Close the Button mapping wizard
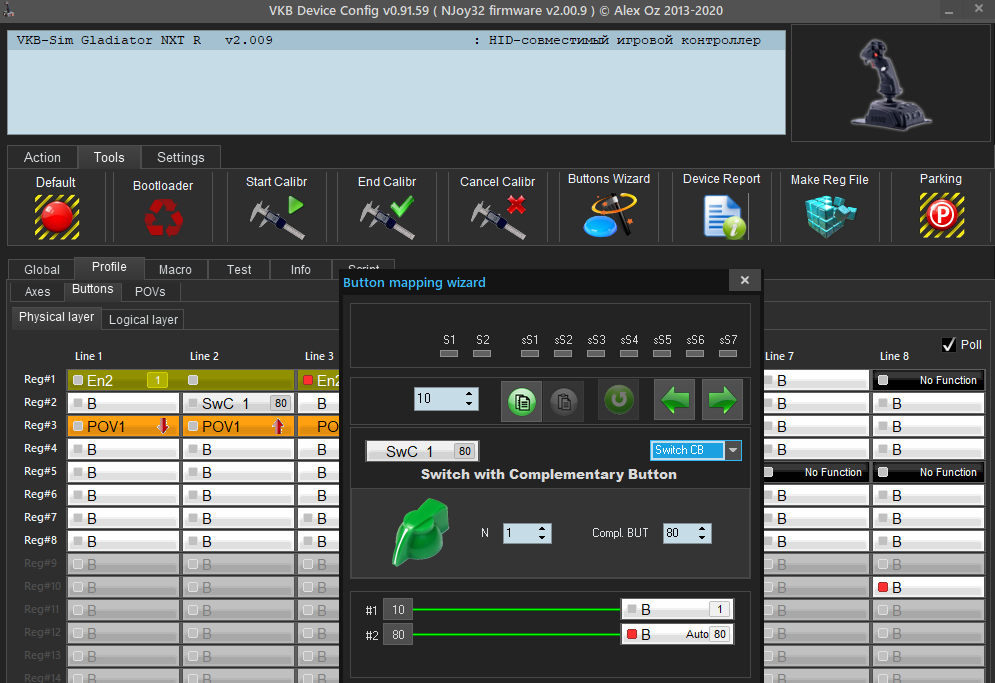Viewport: 995px width, 683px height. 745,280
